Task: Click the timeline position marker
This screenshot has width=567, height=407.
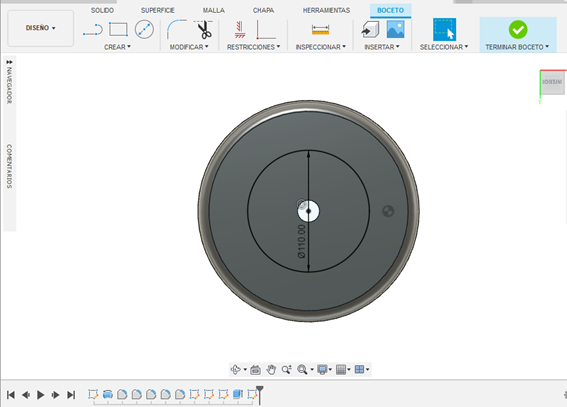Action: [x=260, y=395]
